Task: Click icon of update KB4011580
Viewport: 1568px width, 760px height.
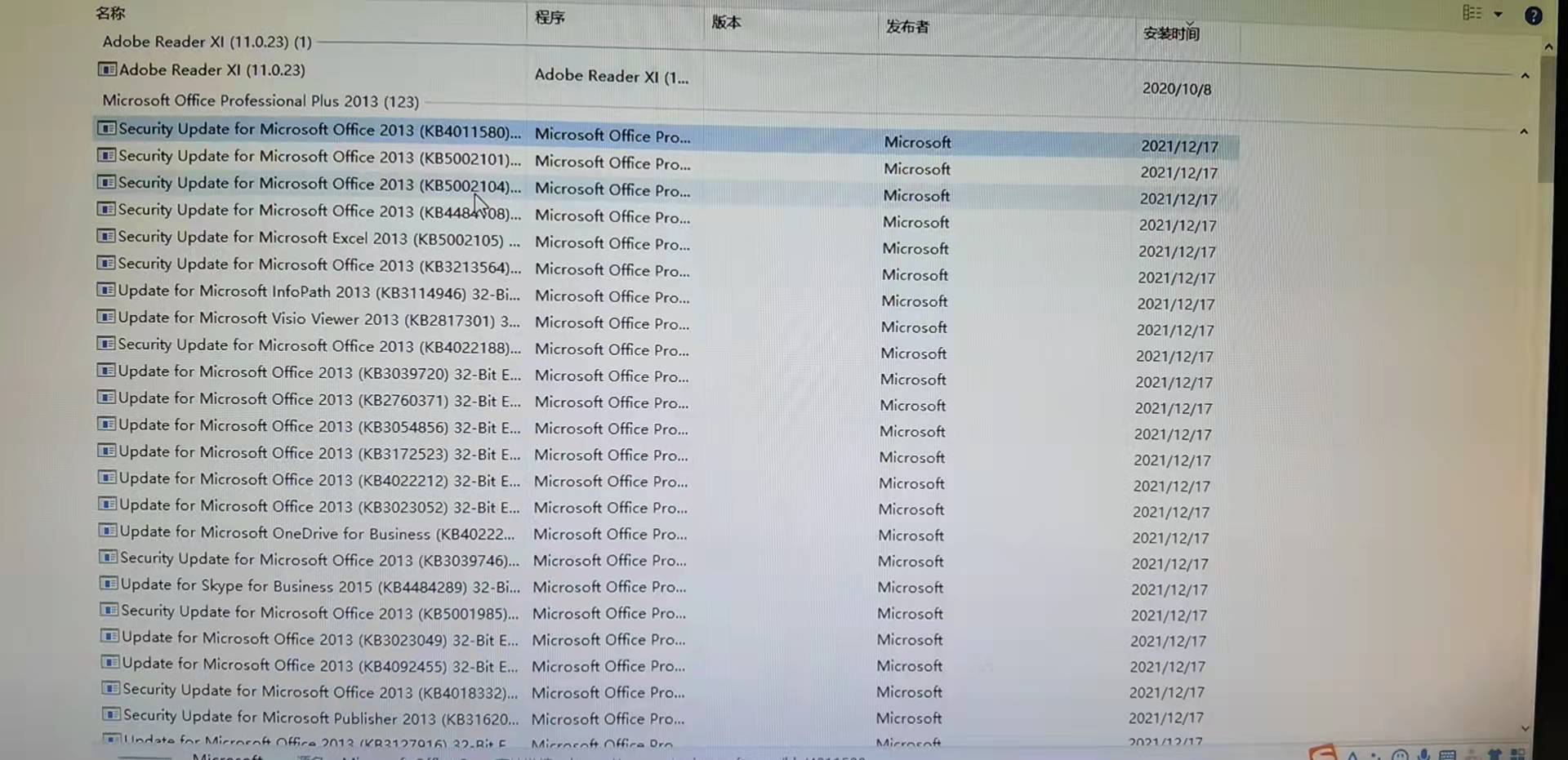Action: 106,128
